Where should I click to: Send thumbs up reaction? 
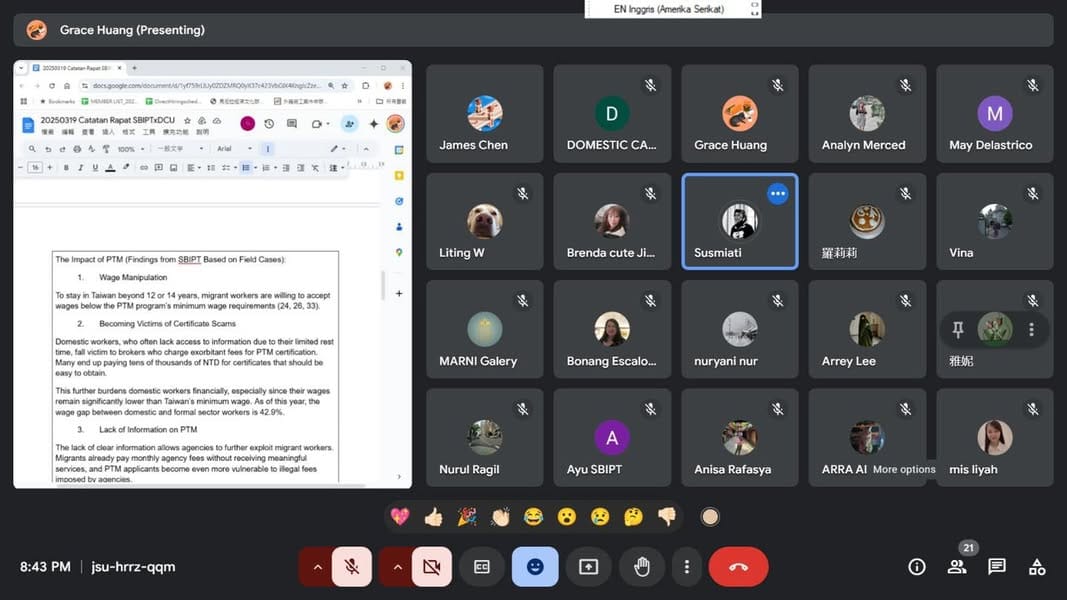(x=433, y=517)
